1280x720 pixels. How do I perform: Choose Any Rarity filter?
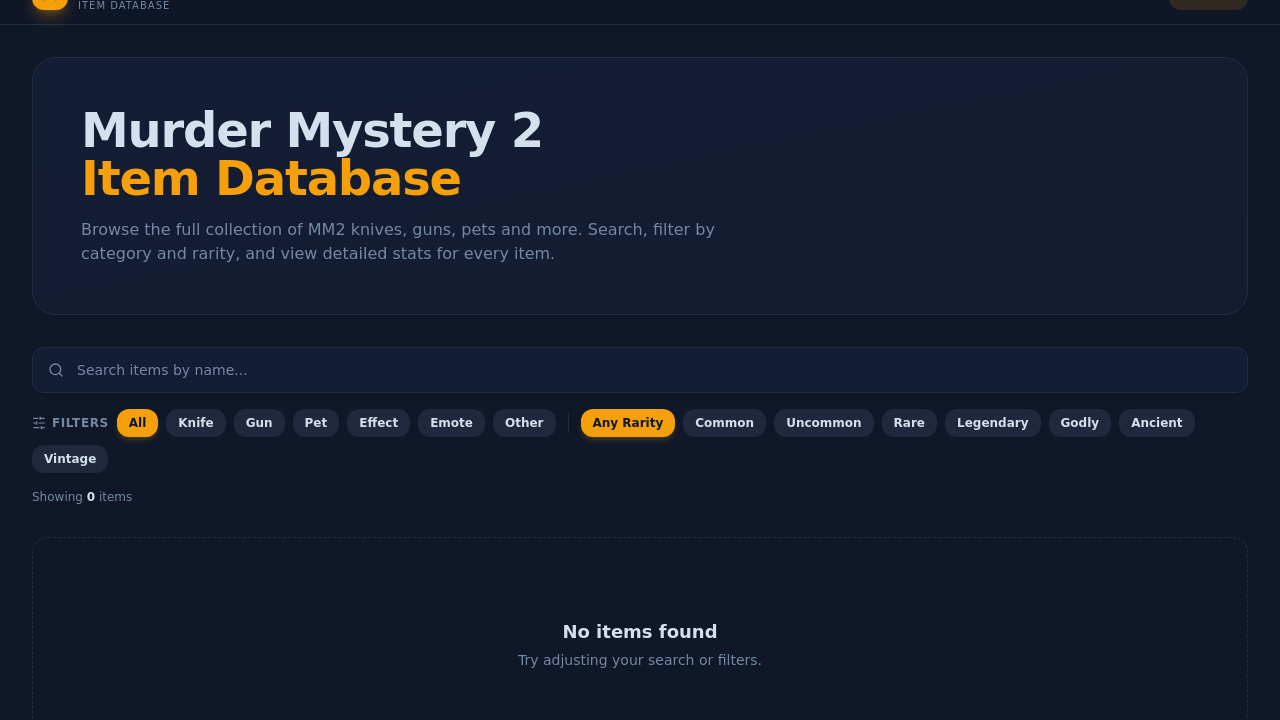coord(628,423)
